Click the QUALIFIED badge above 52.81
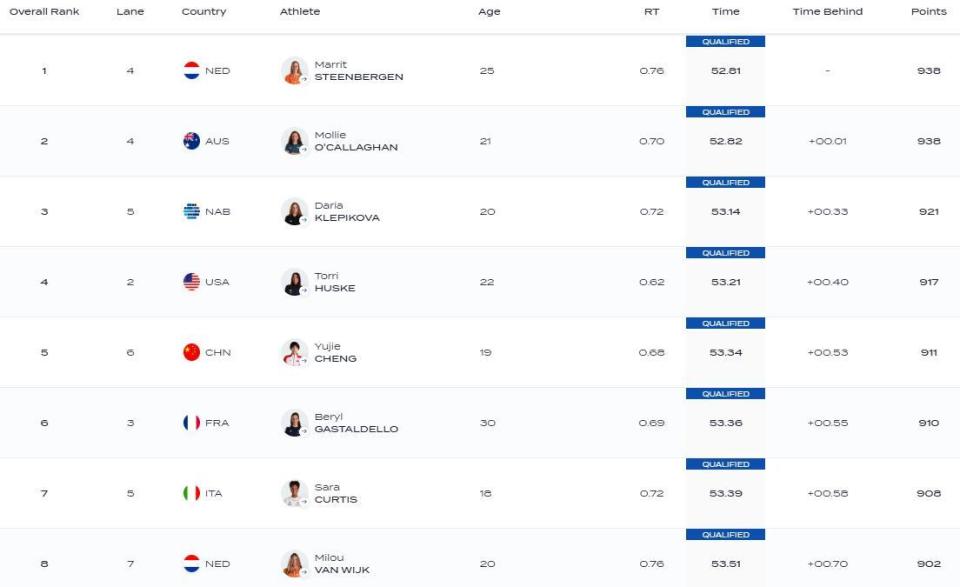This screenshot has height=587, width=960. [x=726, y=42]
